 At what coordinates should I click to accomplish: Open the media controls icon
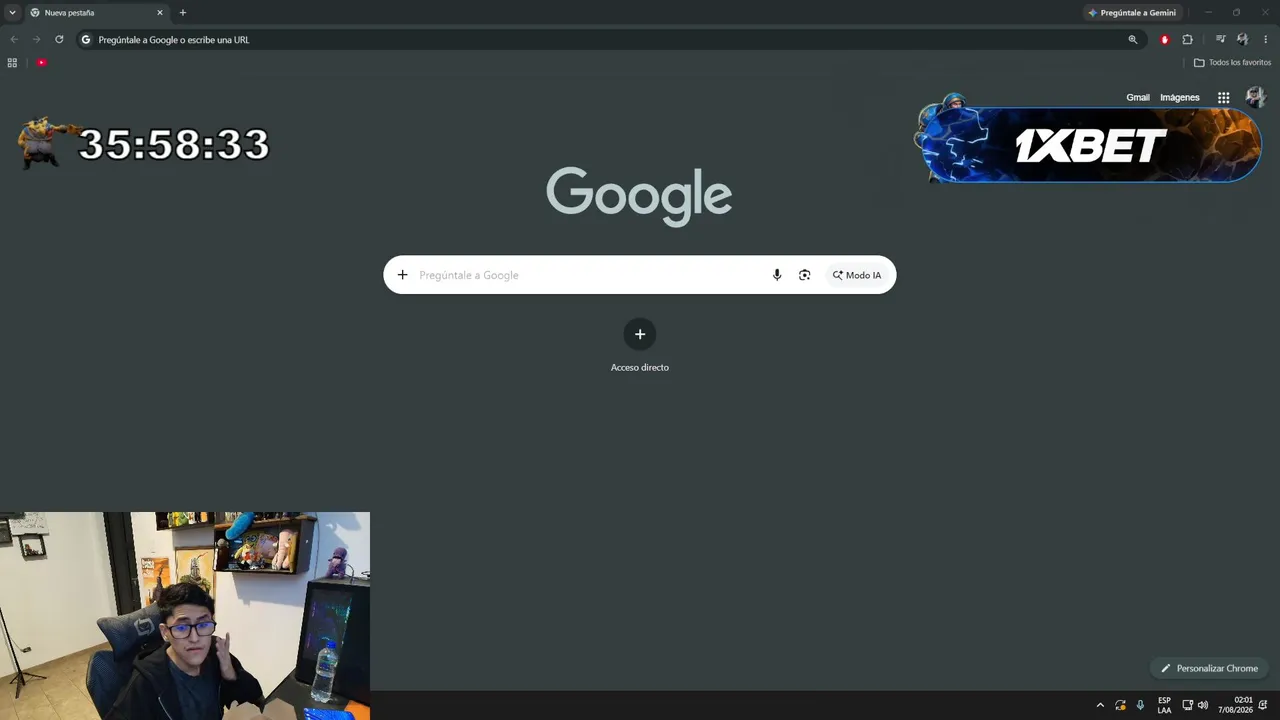point(1220,40)
